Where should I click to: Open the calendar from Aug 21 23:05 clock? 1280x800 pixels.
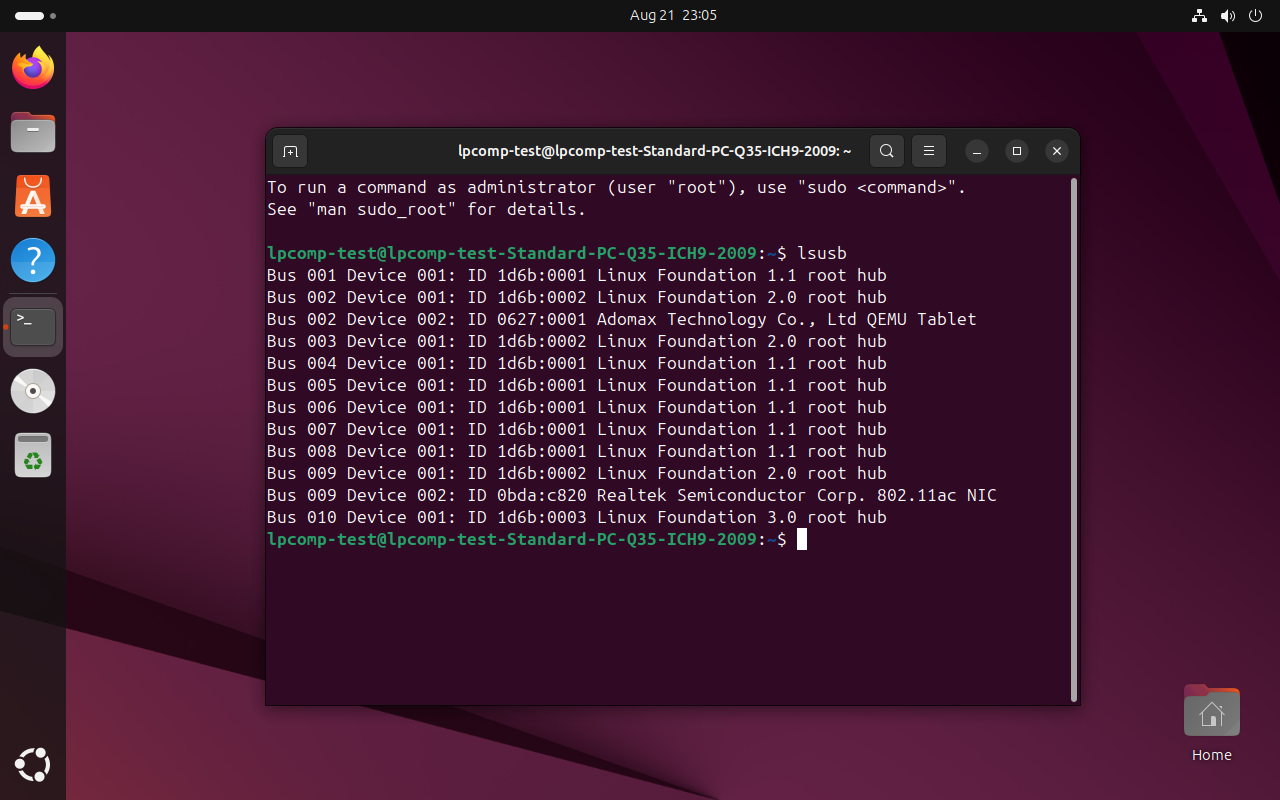673,16
